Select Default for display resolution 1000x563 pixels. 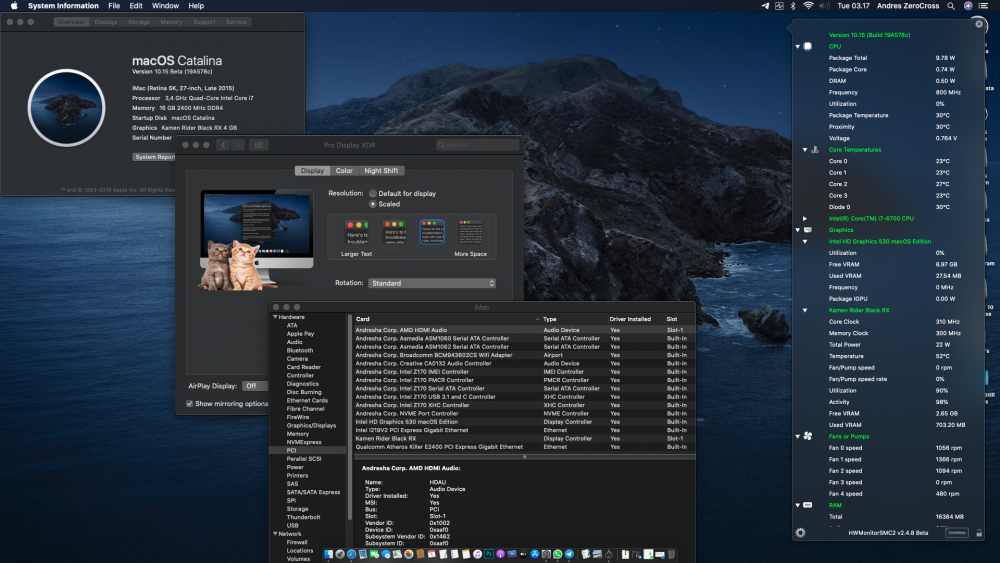[x=373, y=193]
